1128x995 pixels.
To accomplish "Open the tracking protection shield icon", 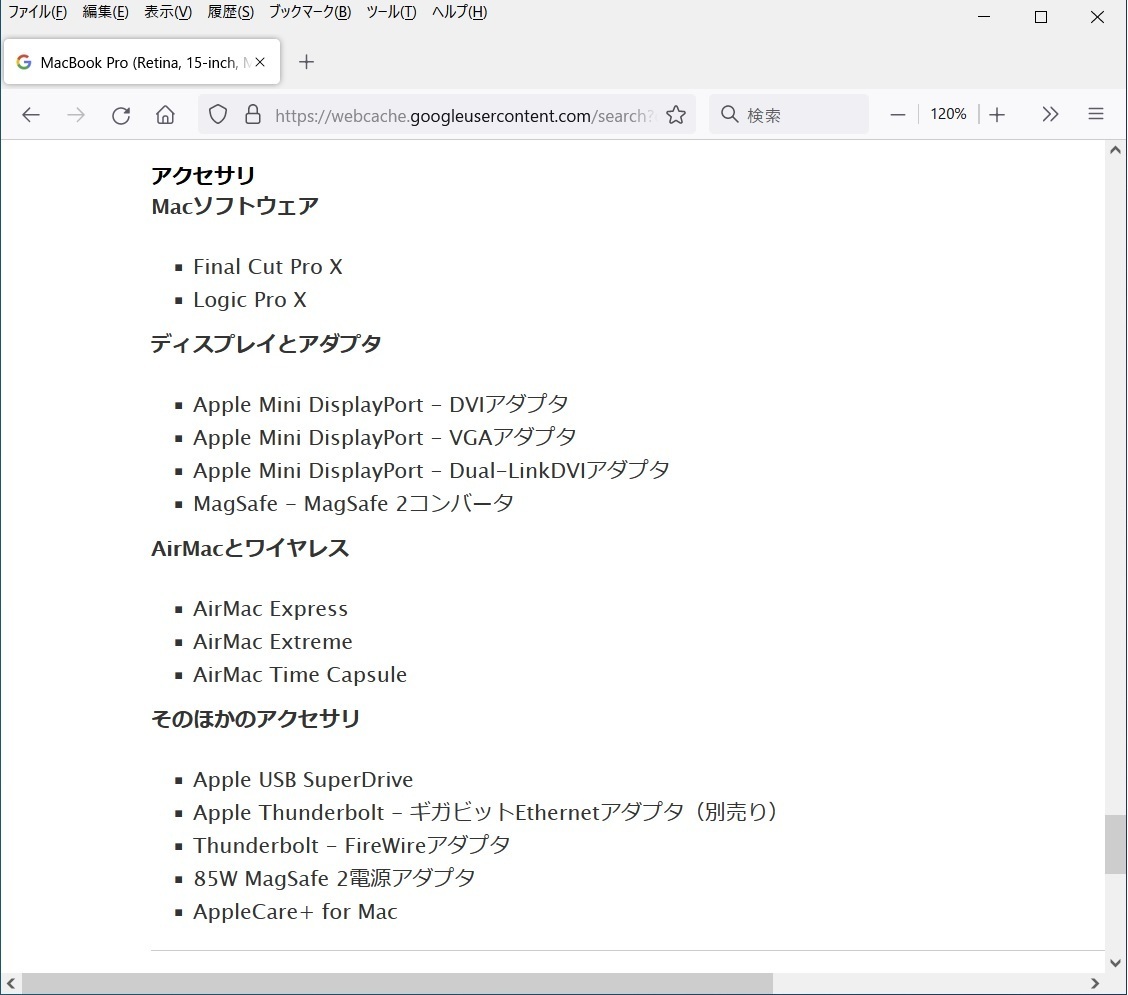I will click(x=218, y=115).
